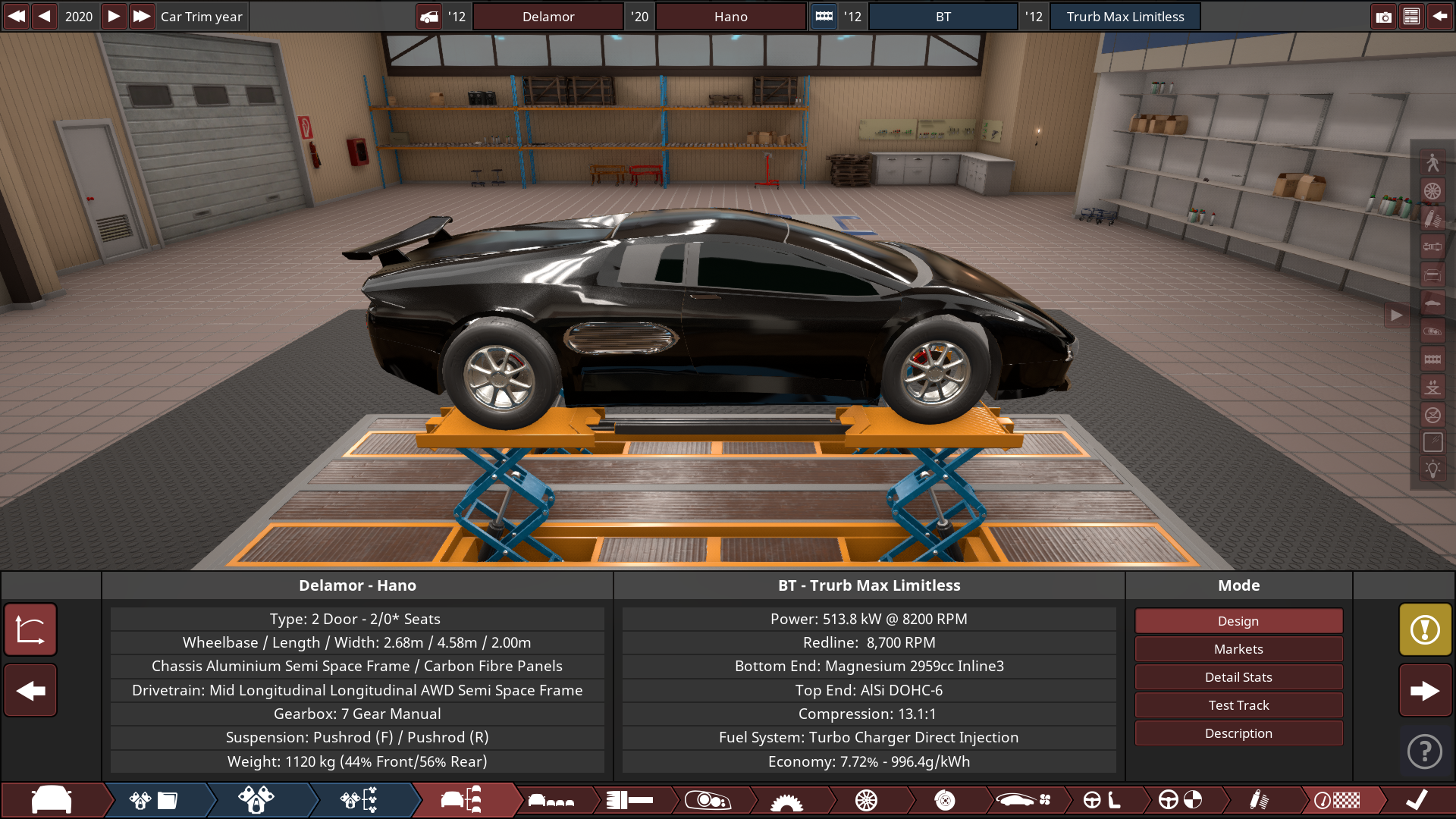Take a screenshot with the camera icon
The height and width of the screenshot is (819, 1456).
pos(1383,16)
